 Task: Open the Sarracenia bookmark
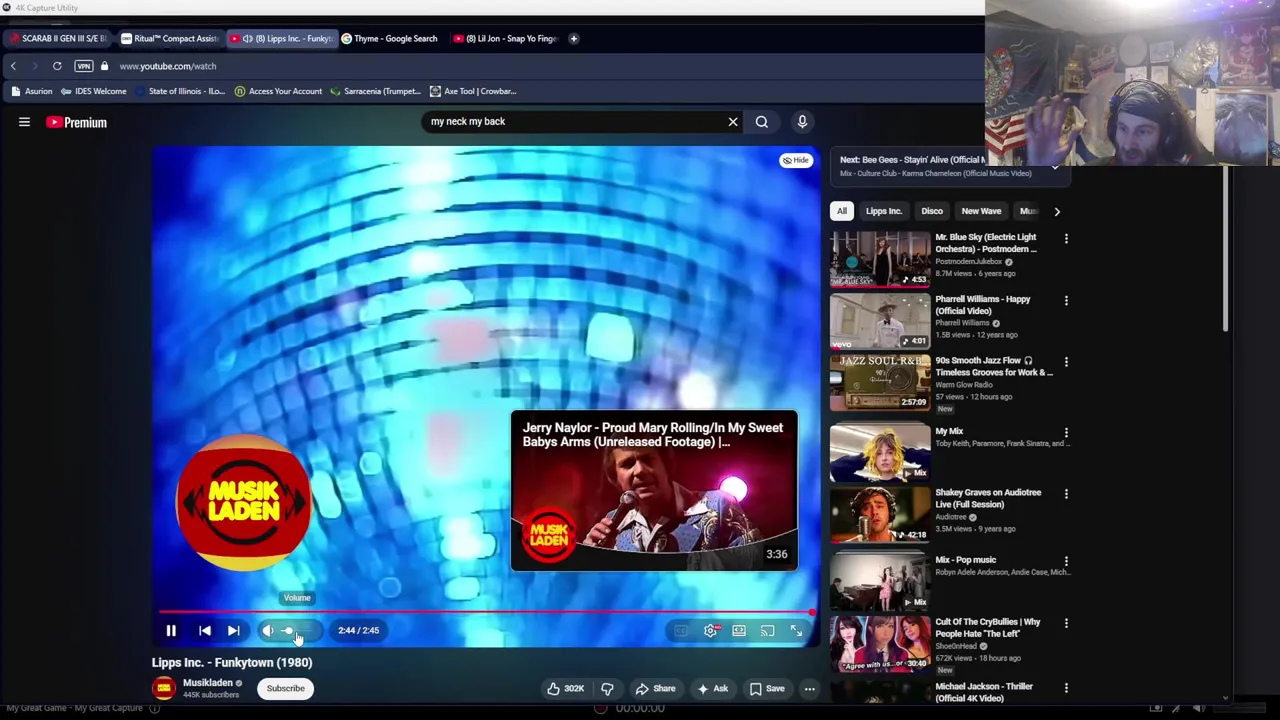point(375,91)
